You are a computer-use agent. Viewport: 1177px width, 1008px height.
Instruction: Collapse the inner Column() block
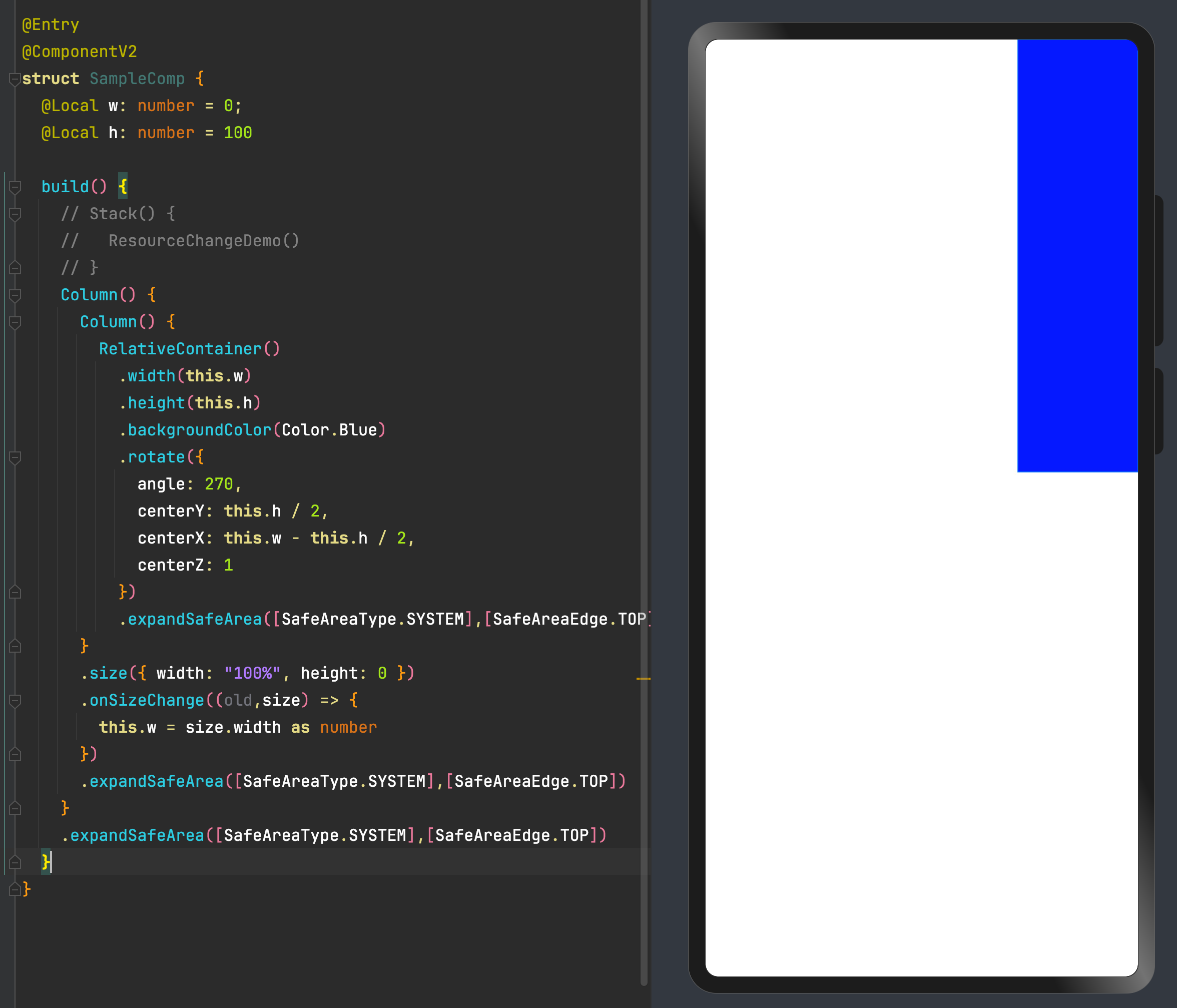[x=16, y=322]
